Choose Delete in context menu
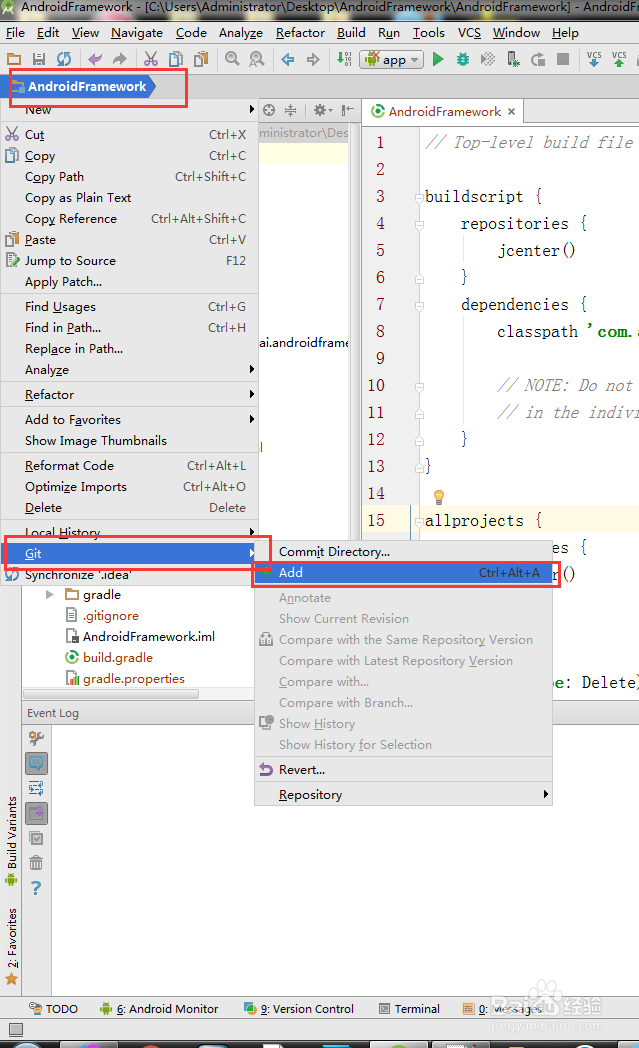639x1048 pixels. click(x=129, y=508)
